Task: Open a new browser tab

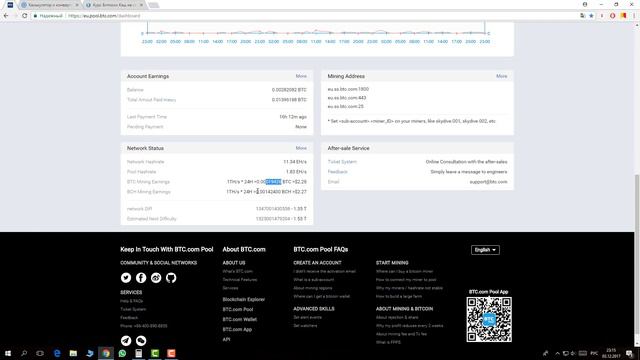Action: point(153,5)
